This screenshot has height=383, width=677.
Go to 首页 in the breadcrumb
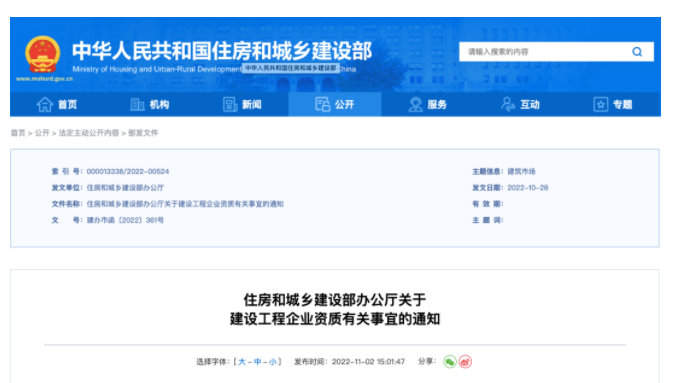[x=18, y=133]
